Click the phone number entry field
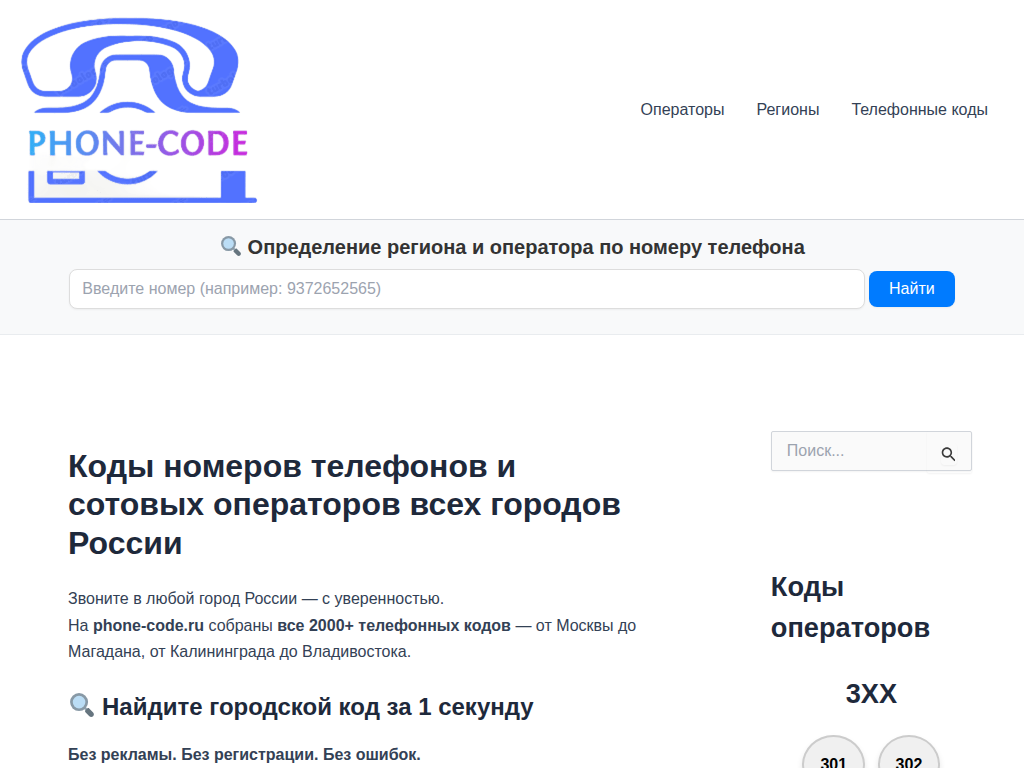The width and height of the screenshot is (1024, 768). [466, 289]
